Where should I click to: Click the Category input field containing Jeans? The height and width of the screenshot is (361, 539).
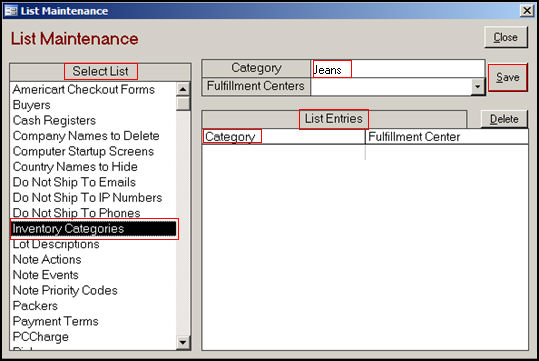point(398,69)
